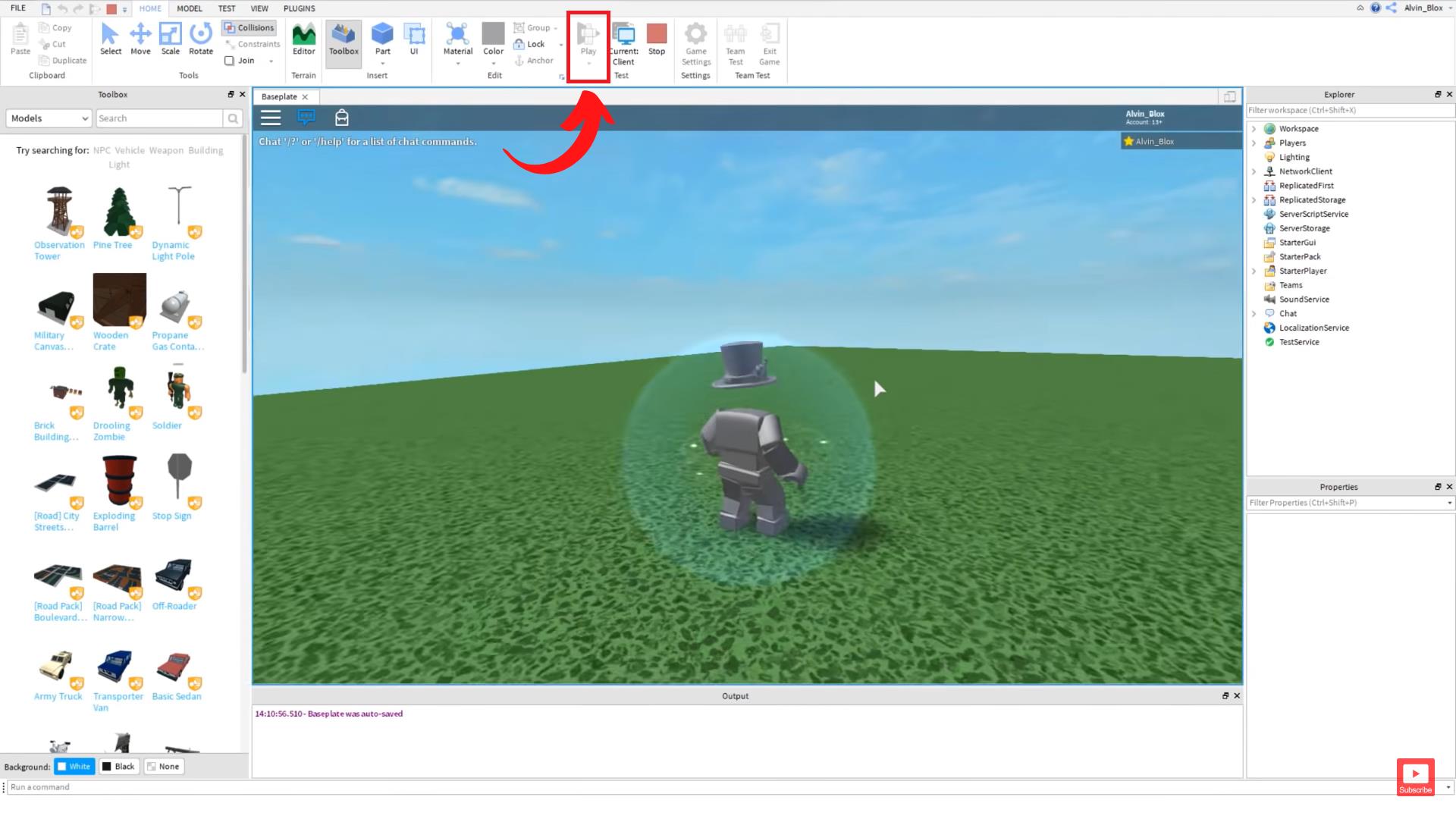Select Lighting in Explorer
The image size is (1456, 819).
tap(1294, 158)
